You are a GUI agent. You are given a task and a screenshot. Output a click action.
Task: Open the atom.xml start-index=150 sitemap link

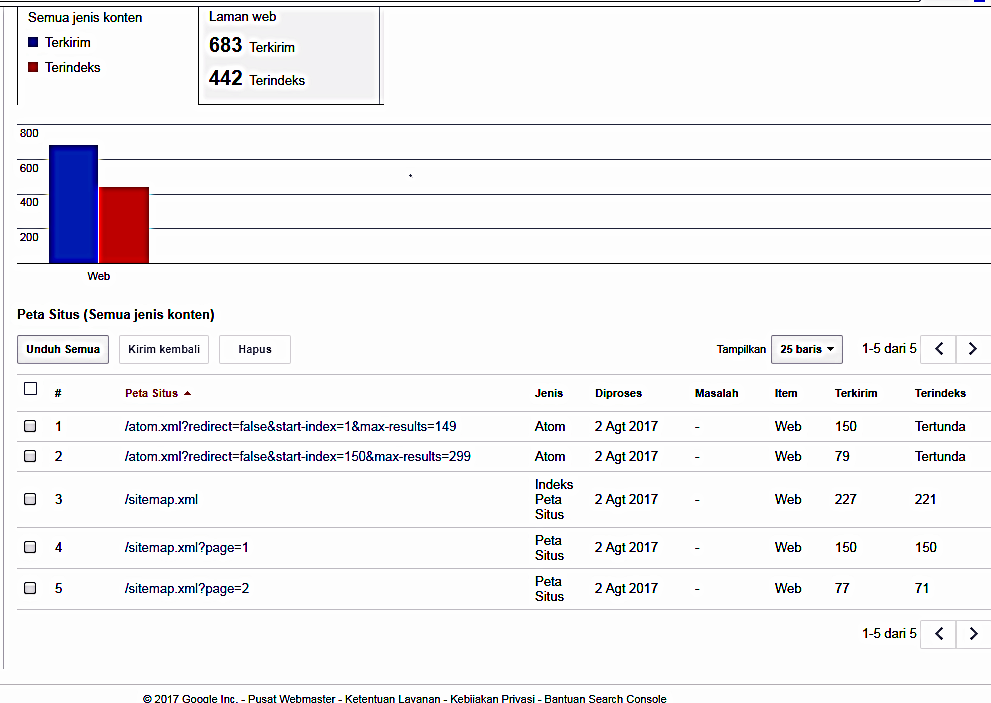pos(297,456)
